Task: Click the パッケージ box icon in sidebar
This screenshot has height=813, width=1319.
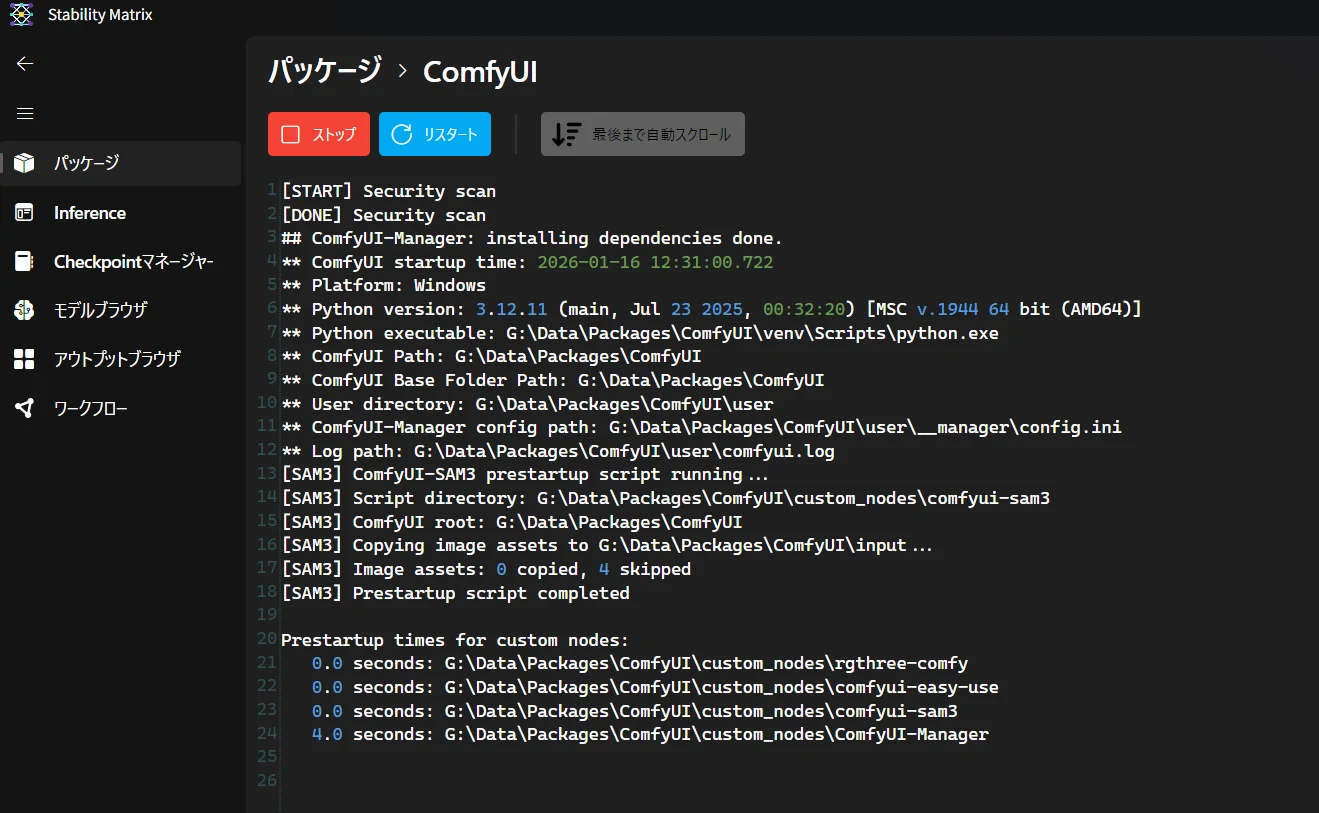Action: tap(24, 163)
